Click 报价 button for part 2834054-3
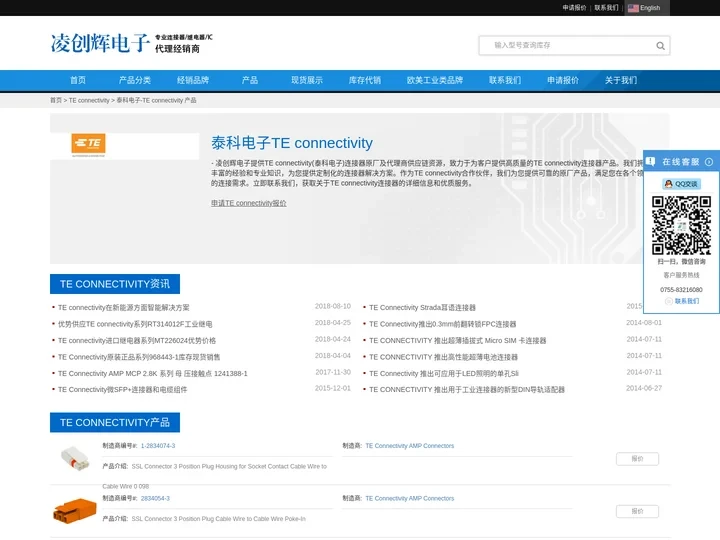The height and width of the screenshot is (540, 720). click(637, 511)
